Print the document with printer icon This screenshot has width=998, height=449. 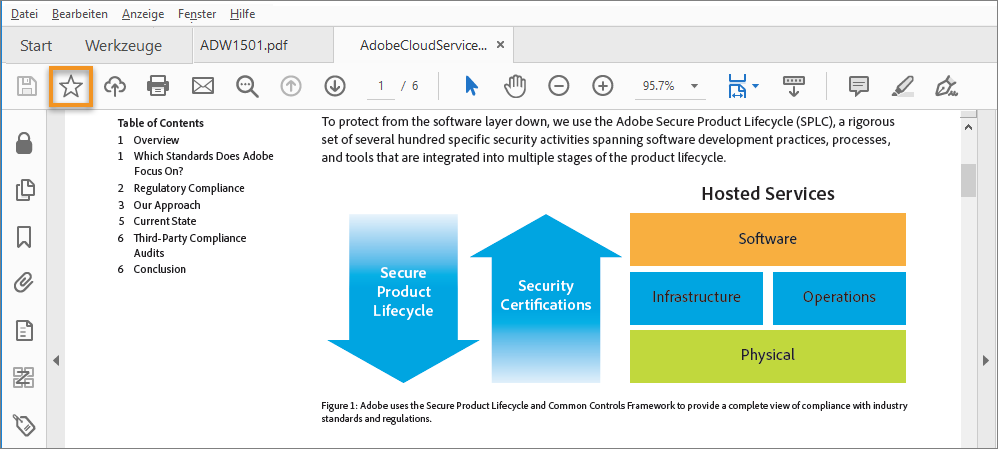158,86
